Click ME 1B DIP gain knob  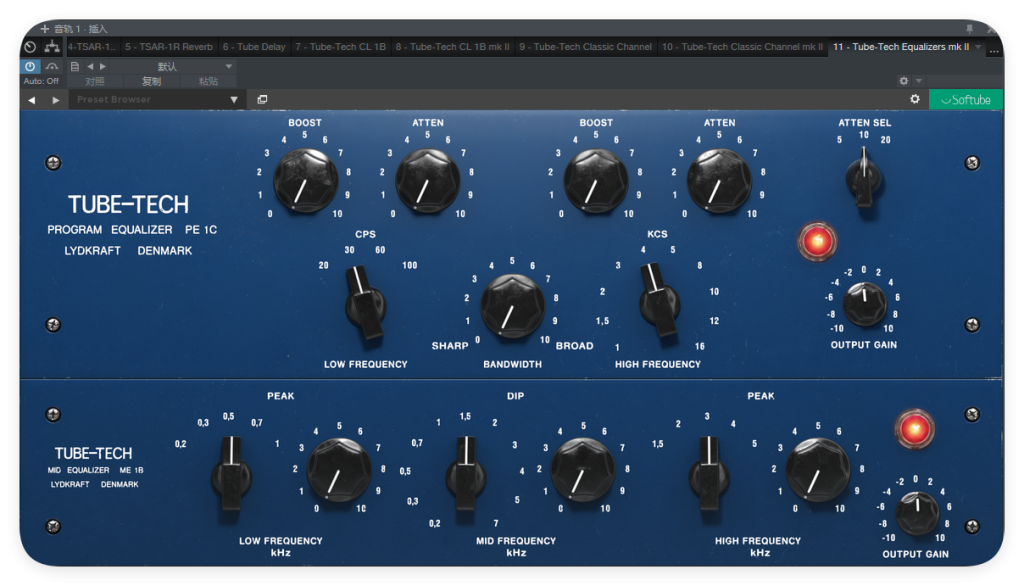[x=583, y=470]
